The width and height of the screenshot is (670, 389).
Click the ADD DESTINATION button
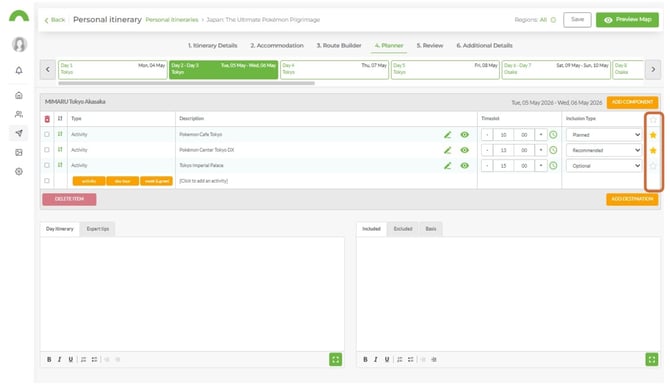[632, 199]
